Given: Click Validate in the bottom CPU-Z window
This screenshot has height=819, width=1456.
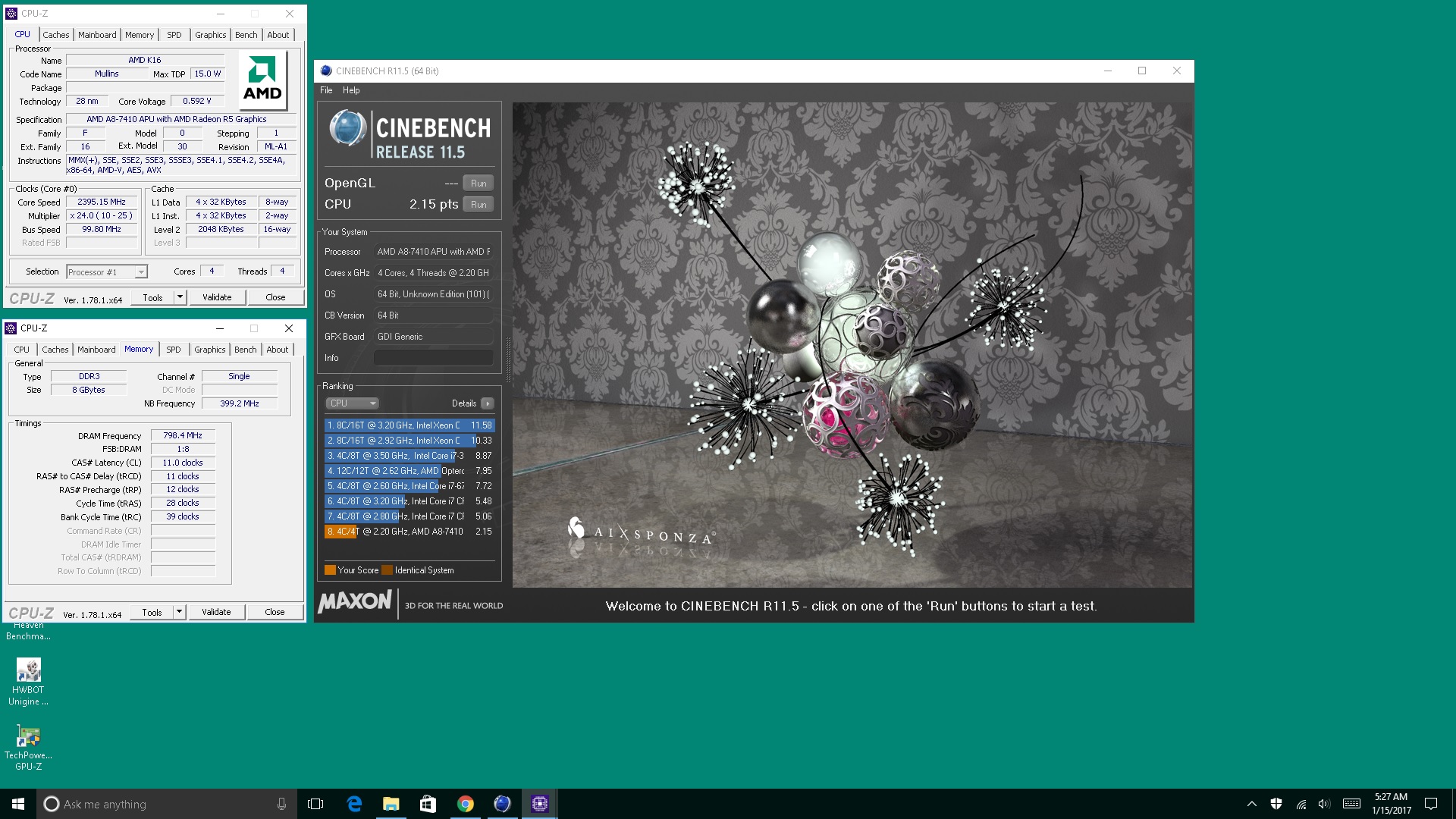Looking at the screenshot, I should [x=216, y=612].
